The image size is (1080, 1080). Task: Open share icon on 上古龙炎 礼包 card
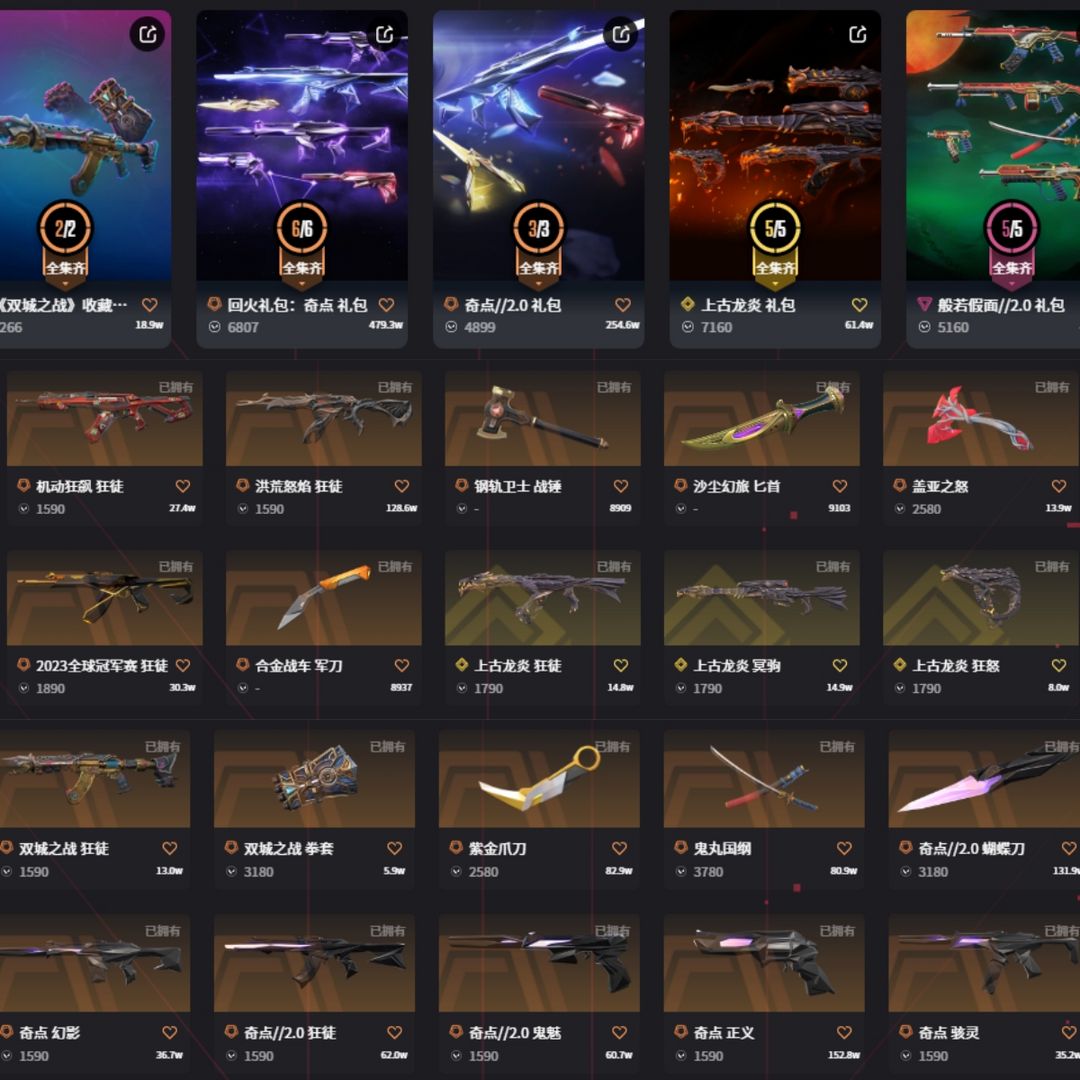[858, 34]
